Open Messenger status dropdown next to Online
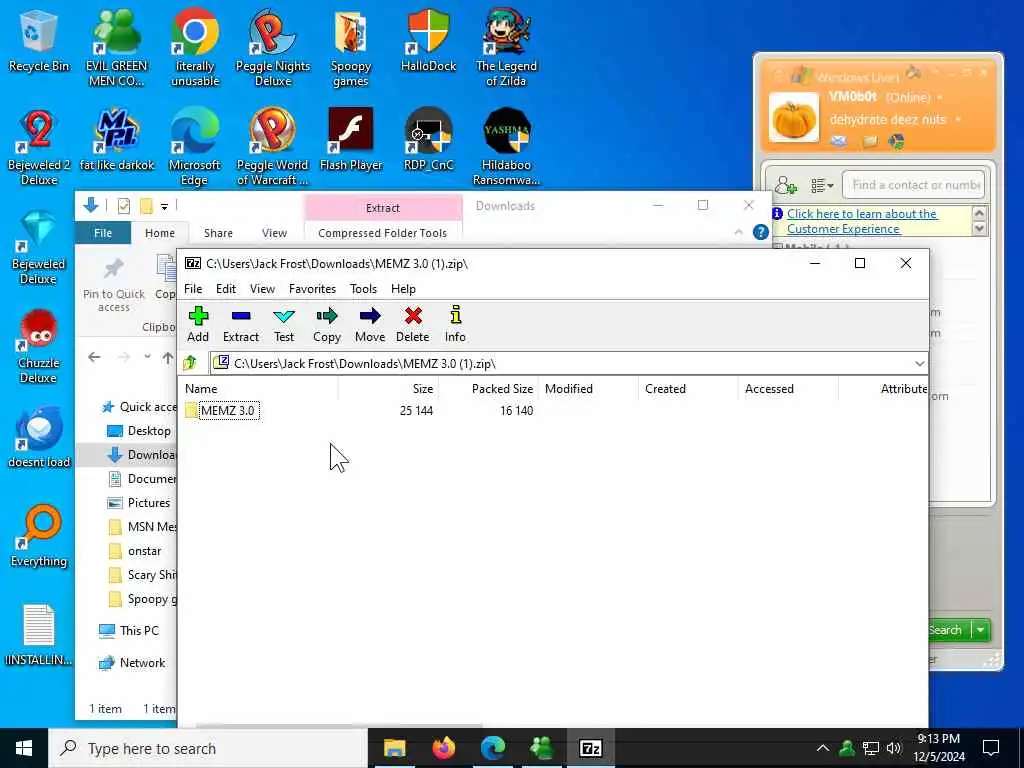This screenshot has width=1024, height=768. click(x=940, y=97)
